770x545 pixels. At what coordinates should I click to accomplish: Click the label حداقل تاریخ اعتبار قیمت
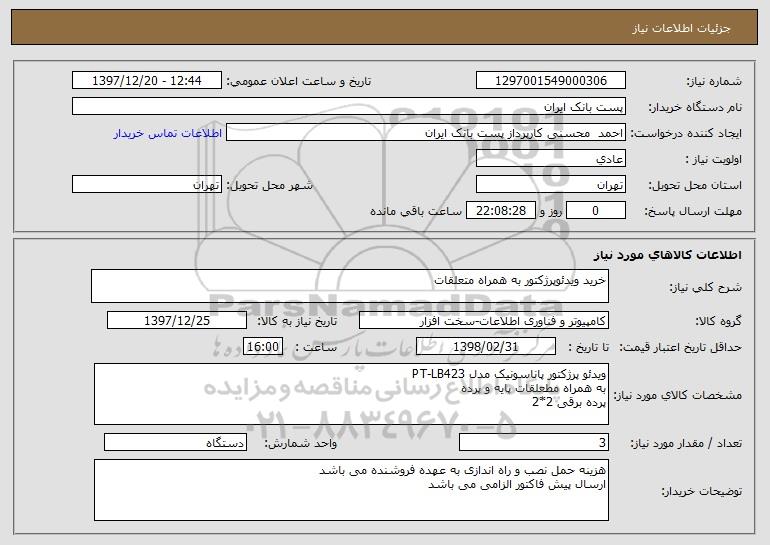click(680, 347)
